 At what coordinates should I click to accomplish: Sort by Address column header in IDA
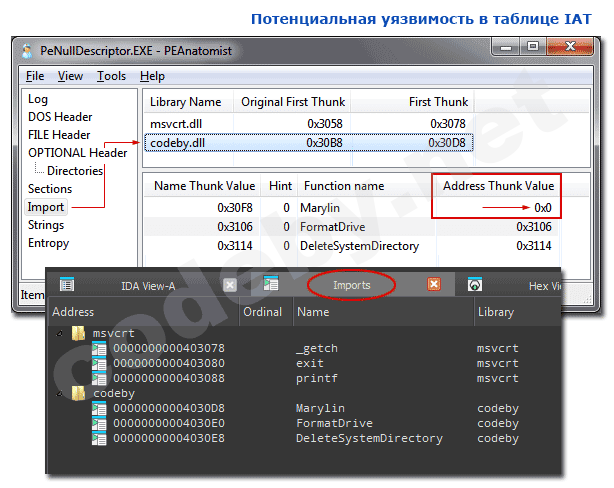click(73, 312)
